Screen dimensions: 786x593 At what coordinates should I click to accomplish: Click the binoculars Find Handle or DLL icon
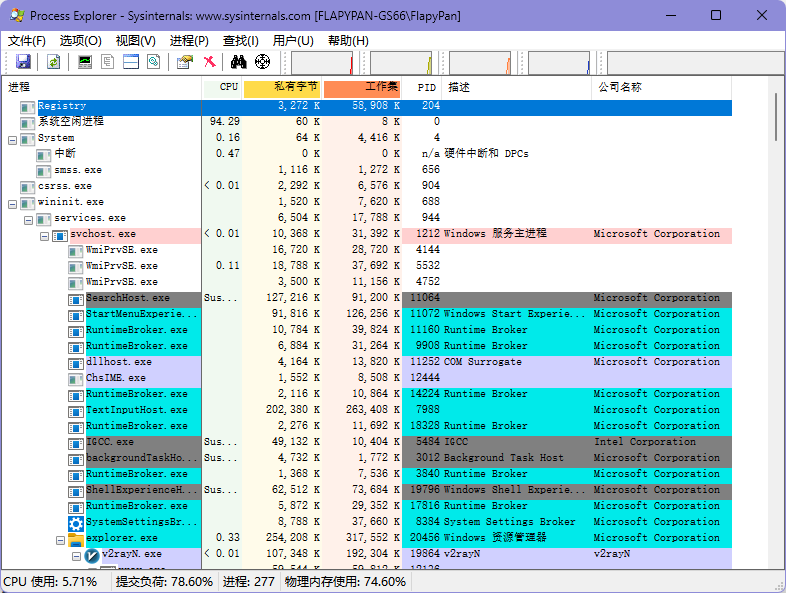pos(238,62)
